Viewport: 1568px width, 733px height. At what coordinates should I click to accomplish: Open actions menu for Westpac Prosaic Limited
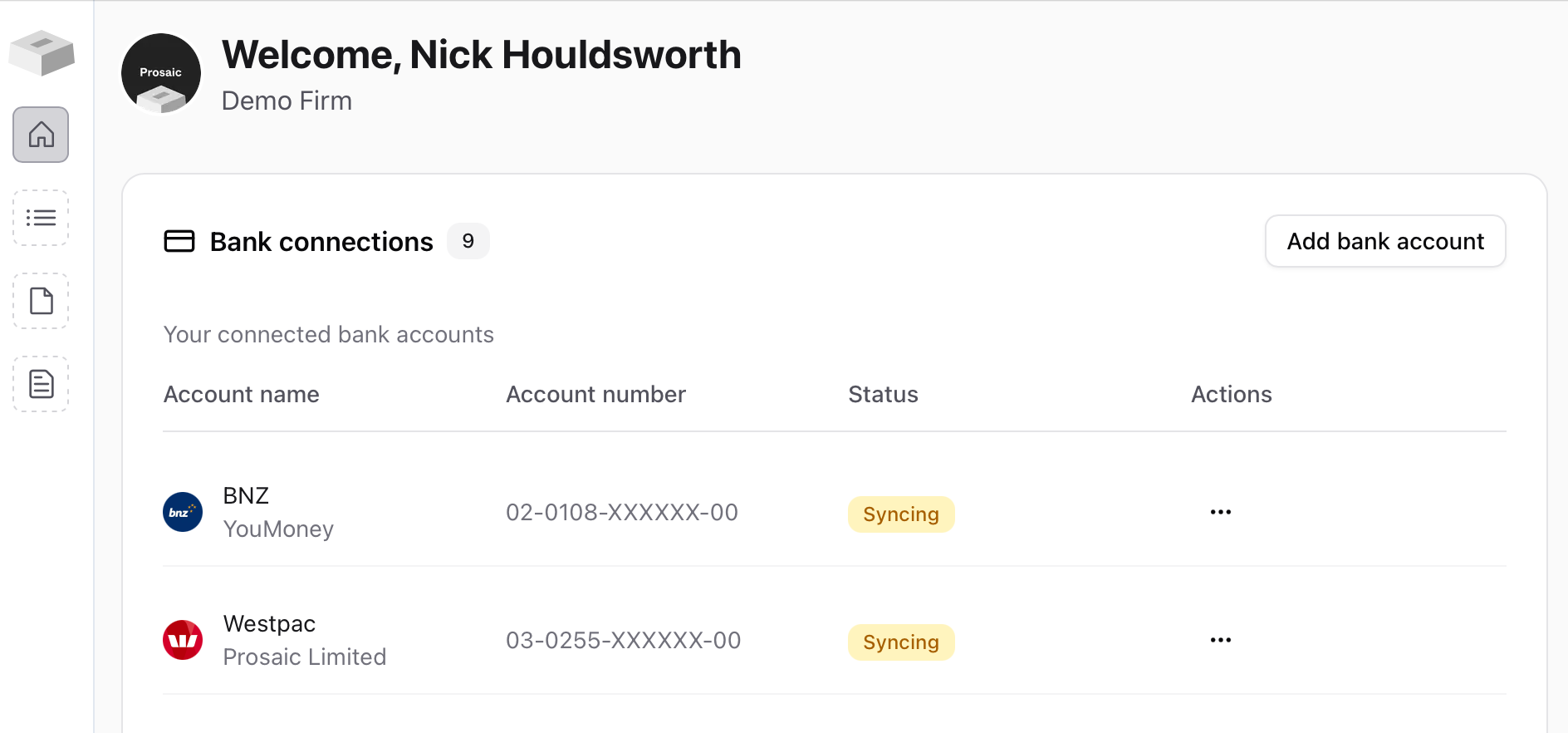(1221, 640)
